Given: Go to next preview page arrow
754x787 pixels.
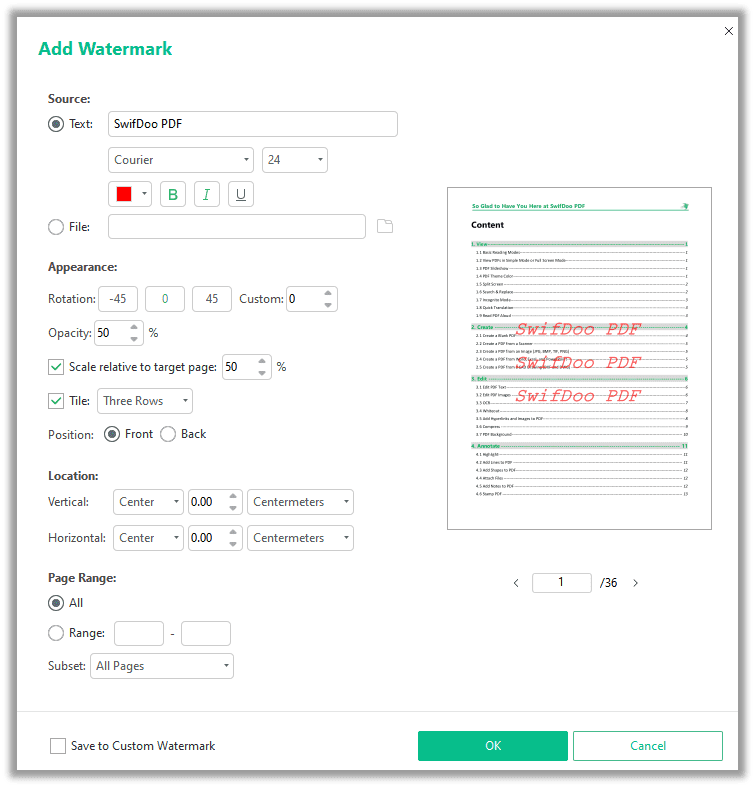Looking at the screenshot, I should tap(636, 583).
